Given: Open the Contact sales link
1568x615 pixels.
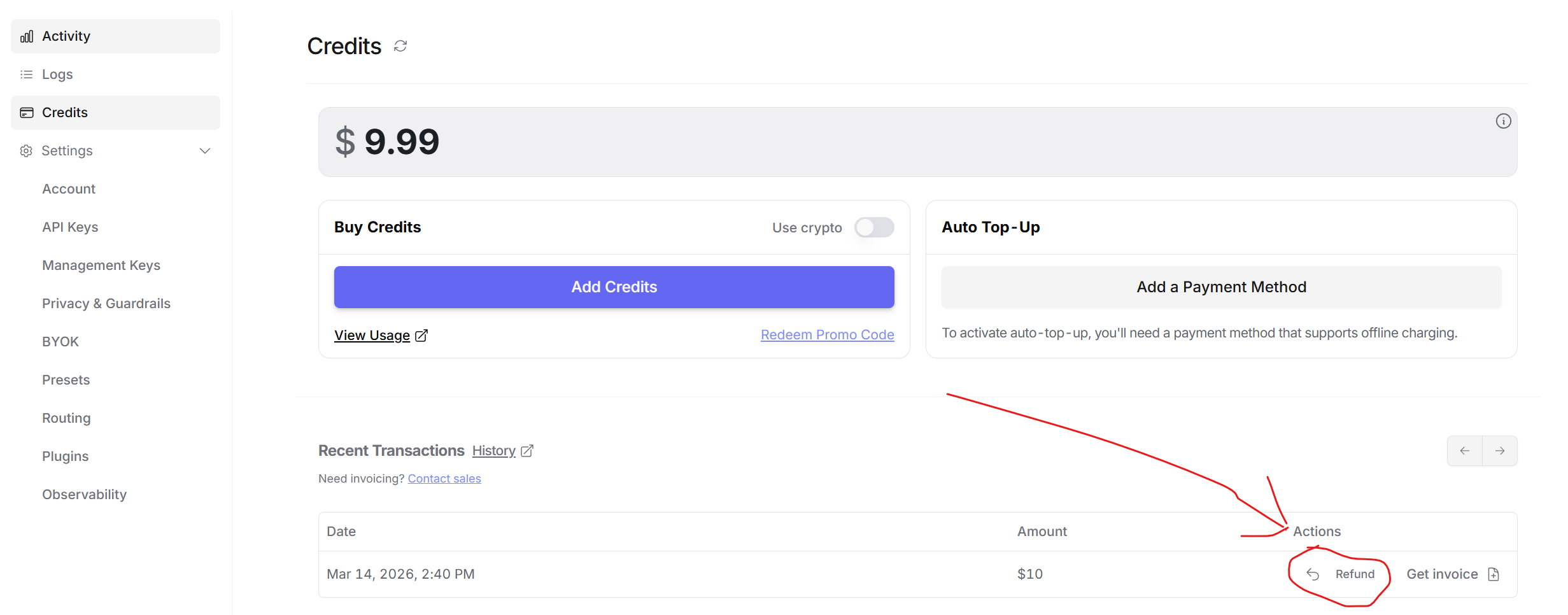Looking at the screenshot, I should [x=444, y=479].
